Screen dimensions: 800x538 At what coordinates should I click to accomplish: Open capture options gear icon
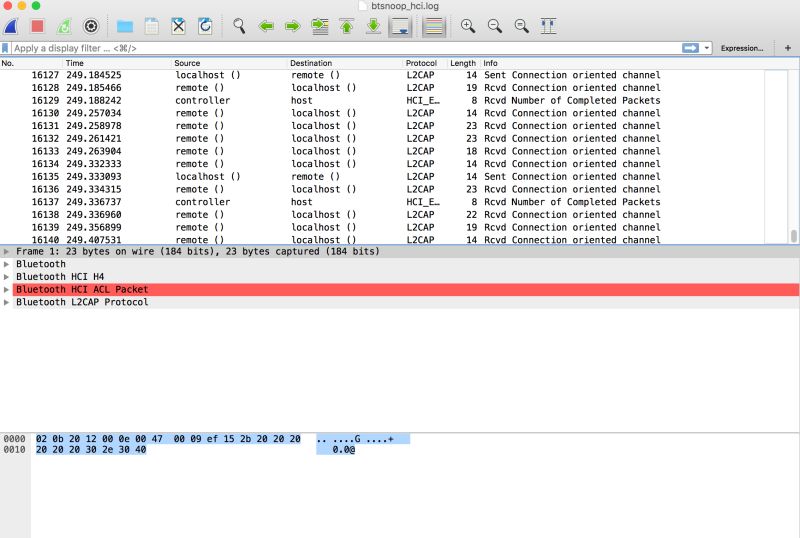[x=91, y=26]
